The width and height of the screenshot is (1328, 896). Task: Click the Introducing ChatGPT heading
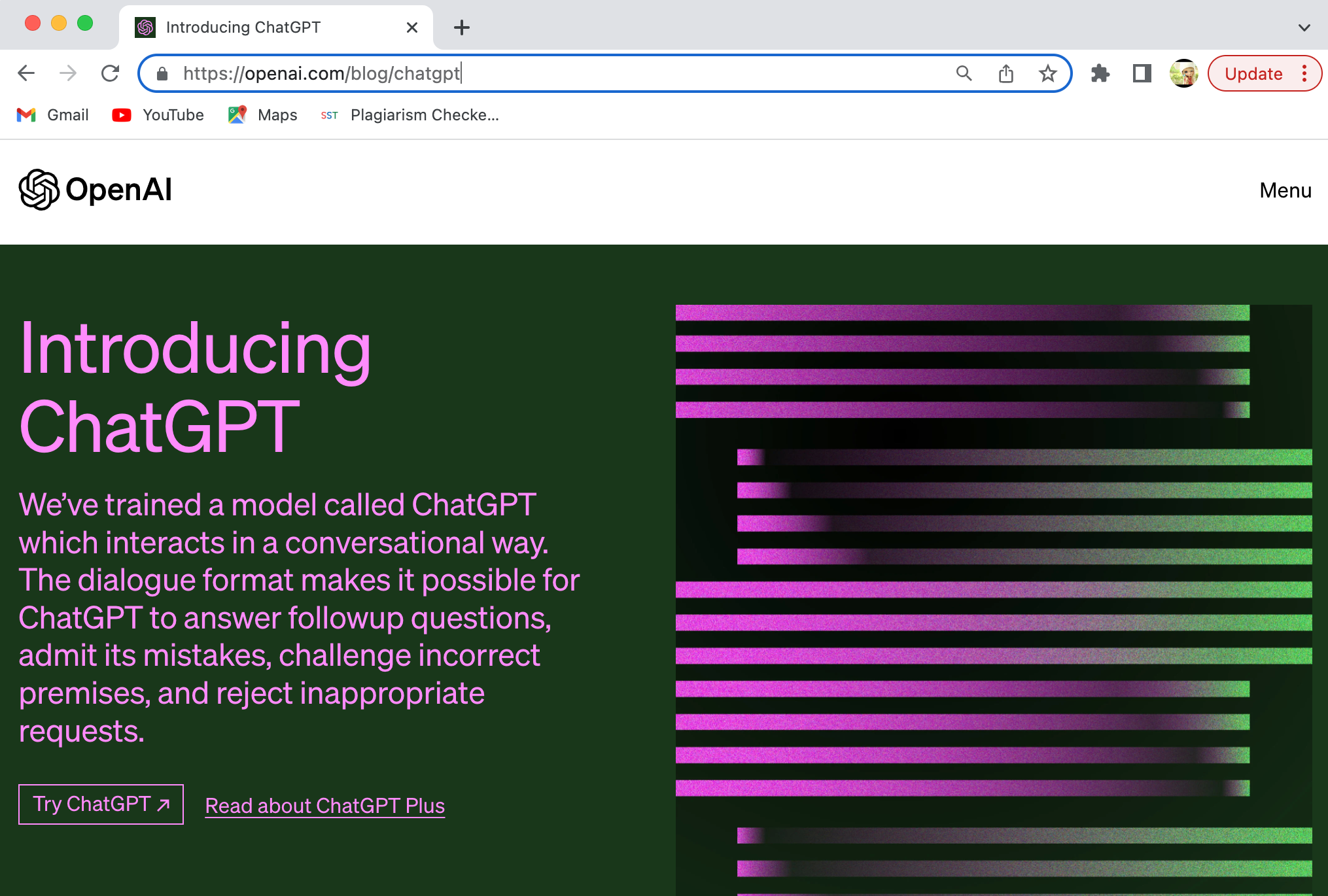click(x=195, y=387)
